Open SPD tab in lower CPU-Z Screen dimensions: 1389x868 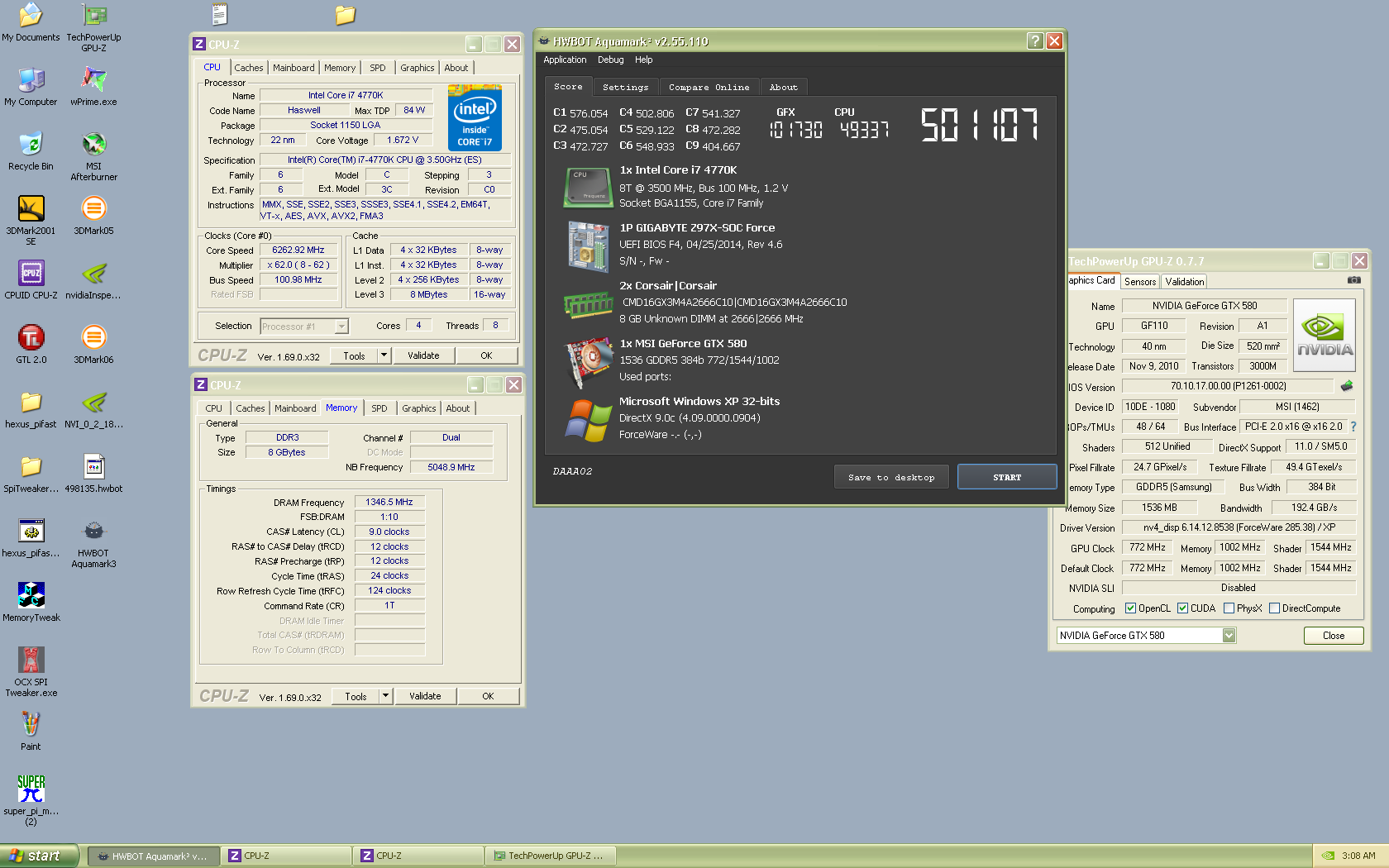pyautogui.click(x=379, y=408)
